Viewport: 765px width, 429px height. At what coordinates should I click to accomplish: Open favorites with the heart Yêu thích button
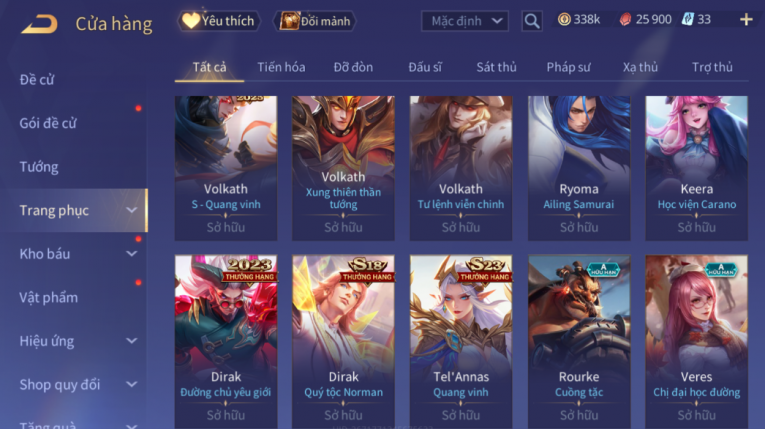[x=218, y=21]
